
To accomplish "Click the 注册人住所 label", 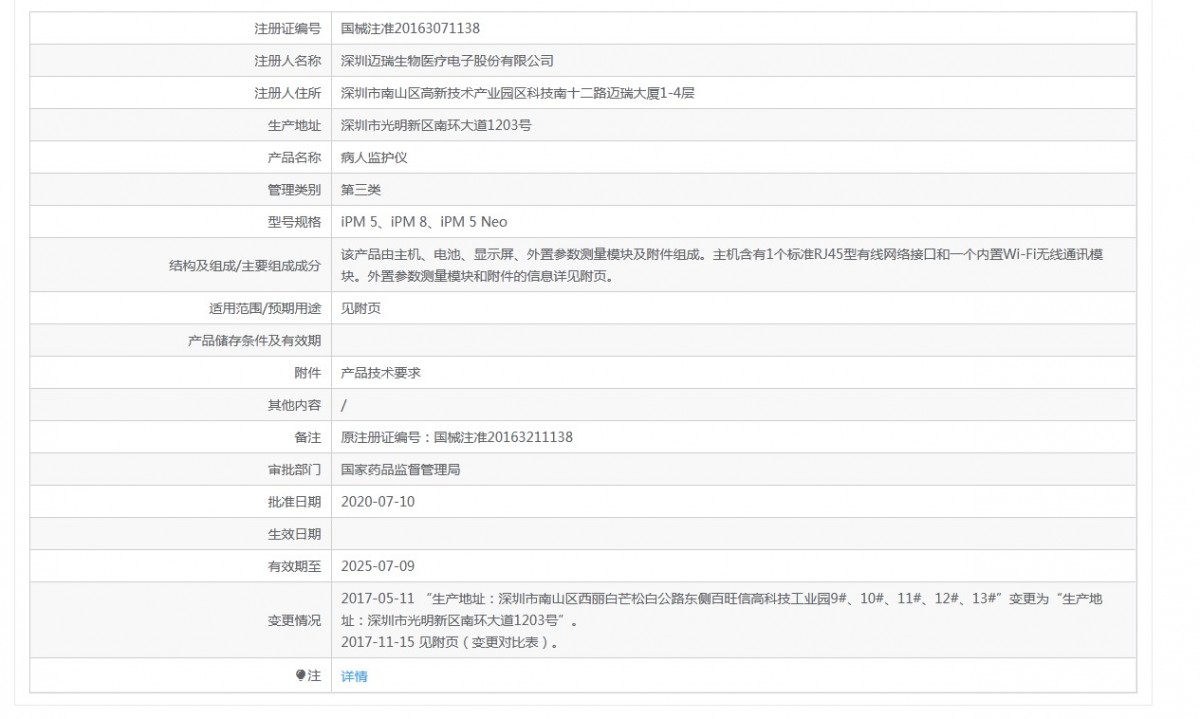I will [288, 93].
